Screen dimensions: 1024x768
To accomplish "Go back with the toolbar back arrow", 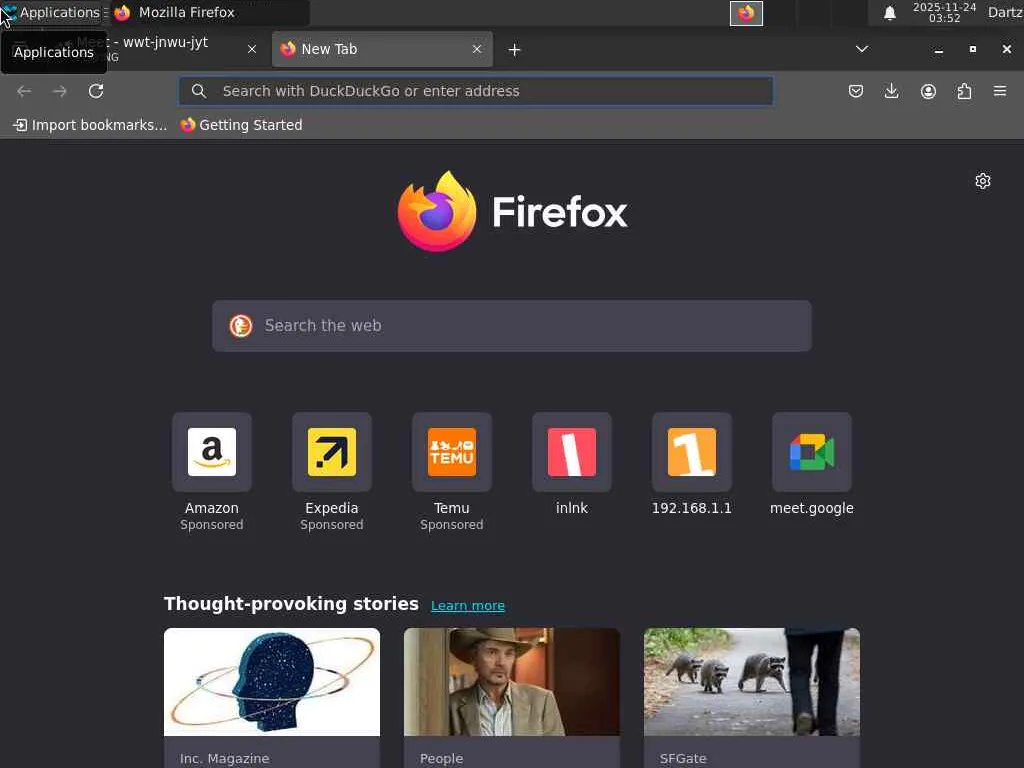I will click(x=24, y=91).
